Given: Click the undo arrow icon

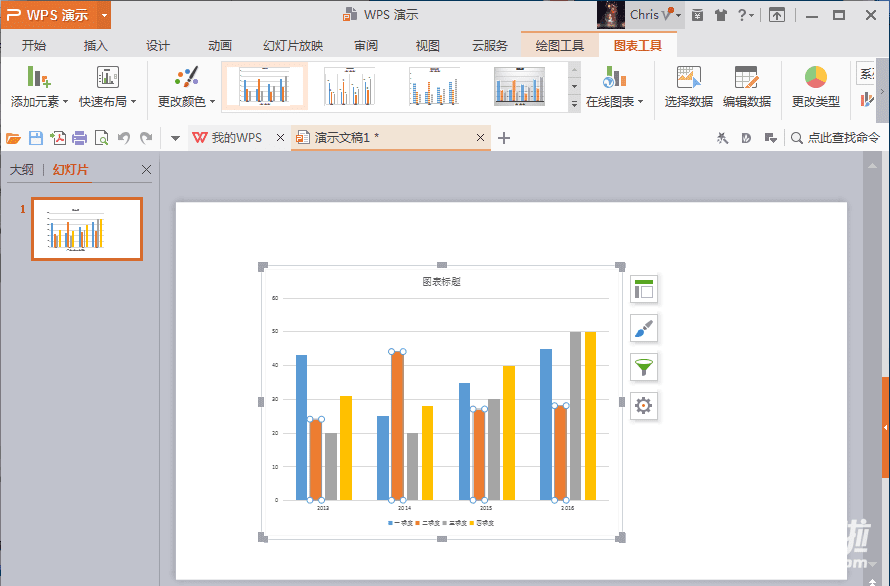Looking at the screenshot, I should coord(124,138).
